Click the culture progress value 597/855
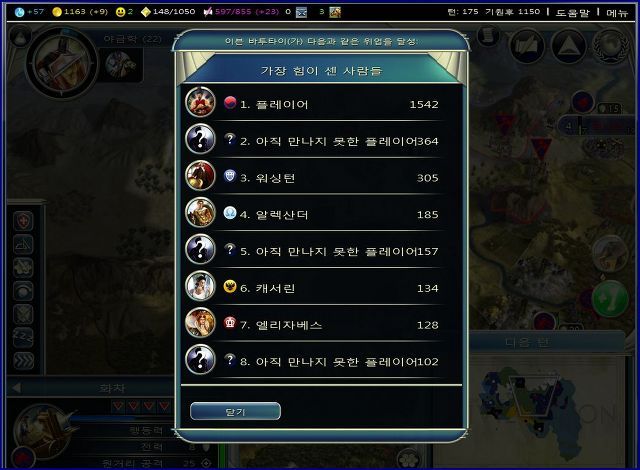640x470 pixels. [233, 12]
